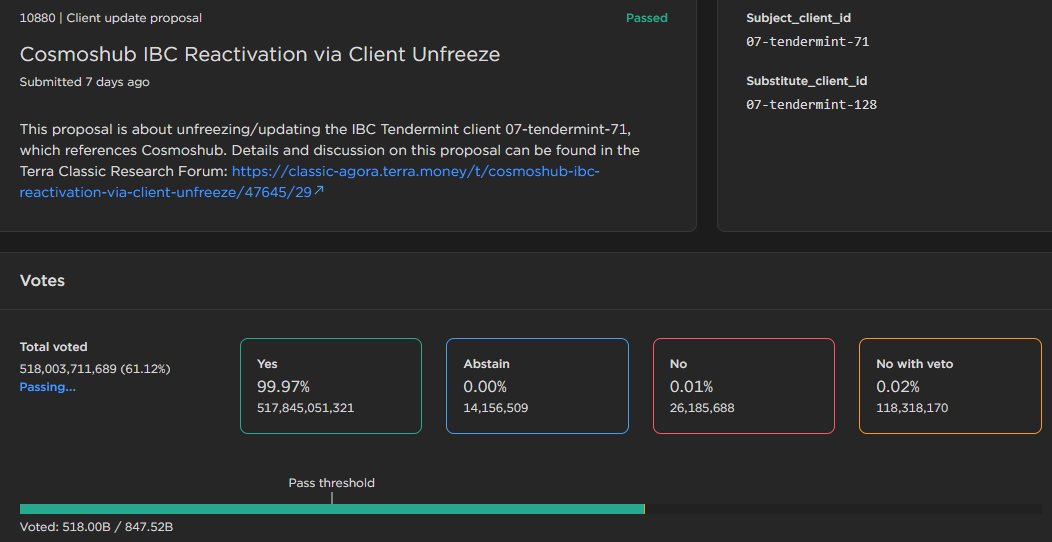
Task: Click the green Passed status badge
Action: (x=646, y=18)
